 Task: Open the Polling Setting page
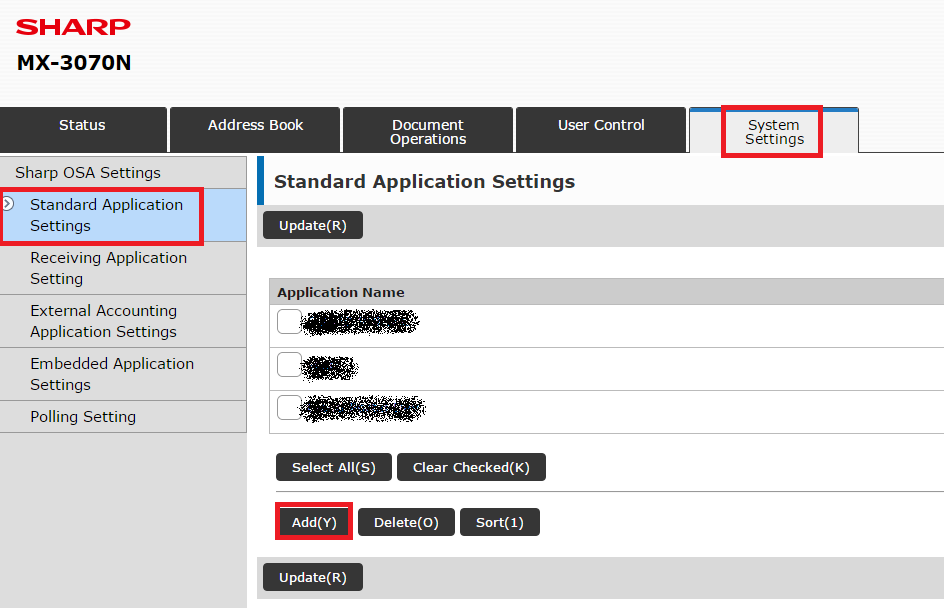82,416
